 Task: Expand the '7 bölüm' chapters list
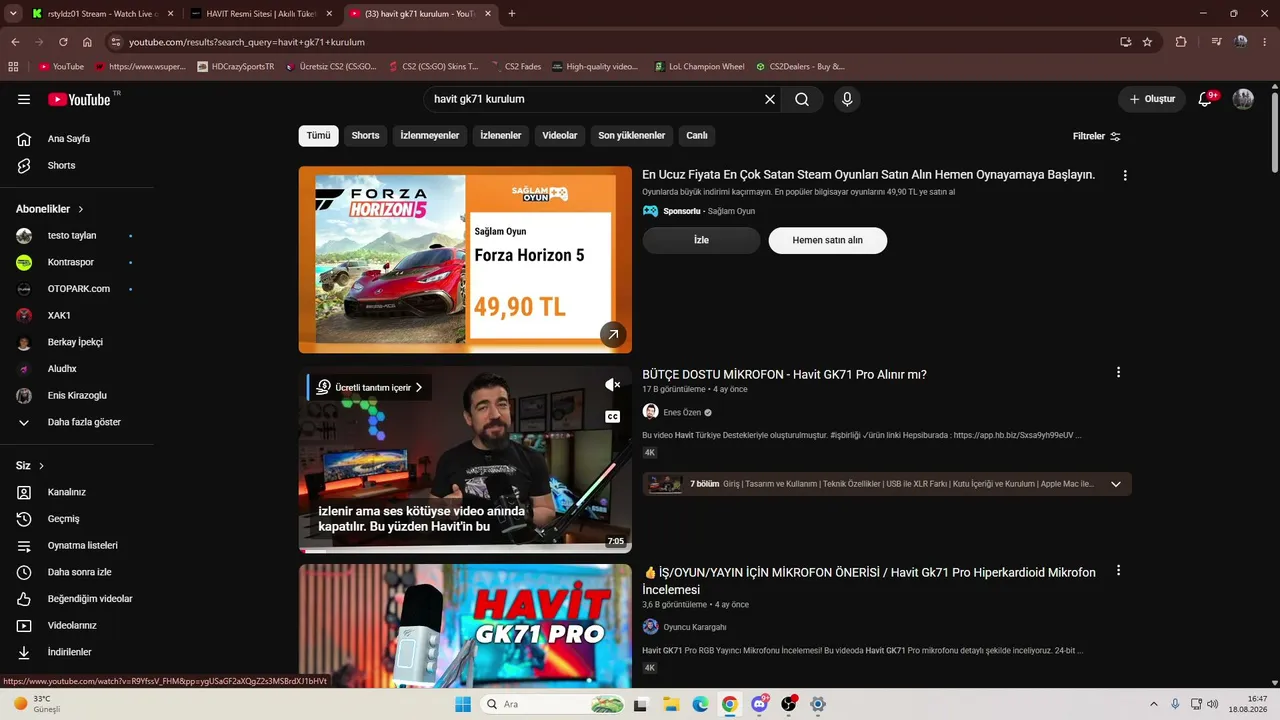pos(1116,484)
